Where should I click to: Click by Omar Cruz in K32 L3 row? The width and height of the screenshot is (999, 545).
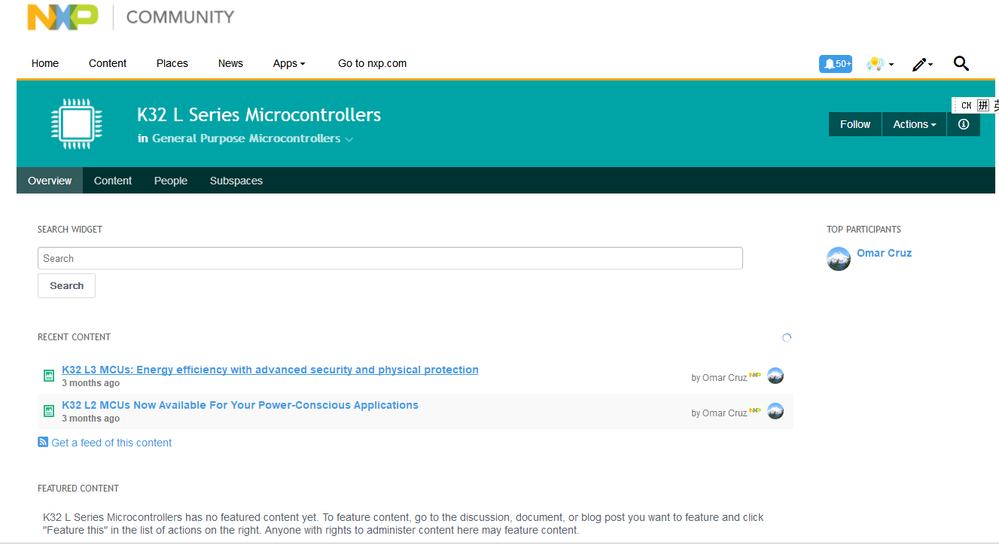(x=719, y=377)
